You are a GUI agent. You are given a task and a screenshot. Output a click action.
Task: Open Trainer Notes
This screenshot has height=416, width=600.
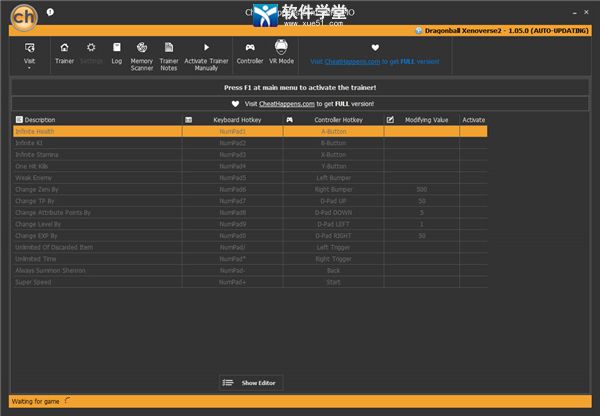169,48
